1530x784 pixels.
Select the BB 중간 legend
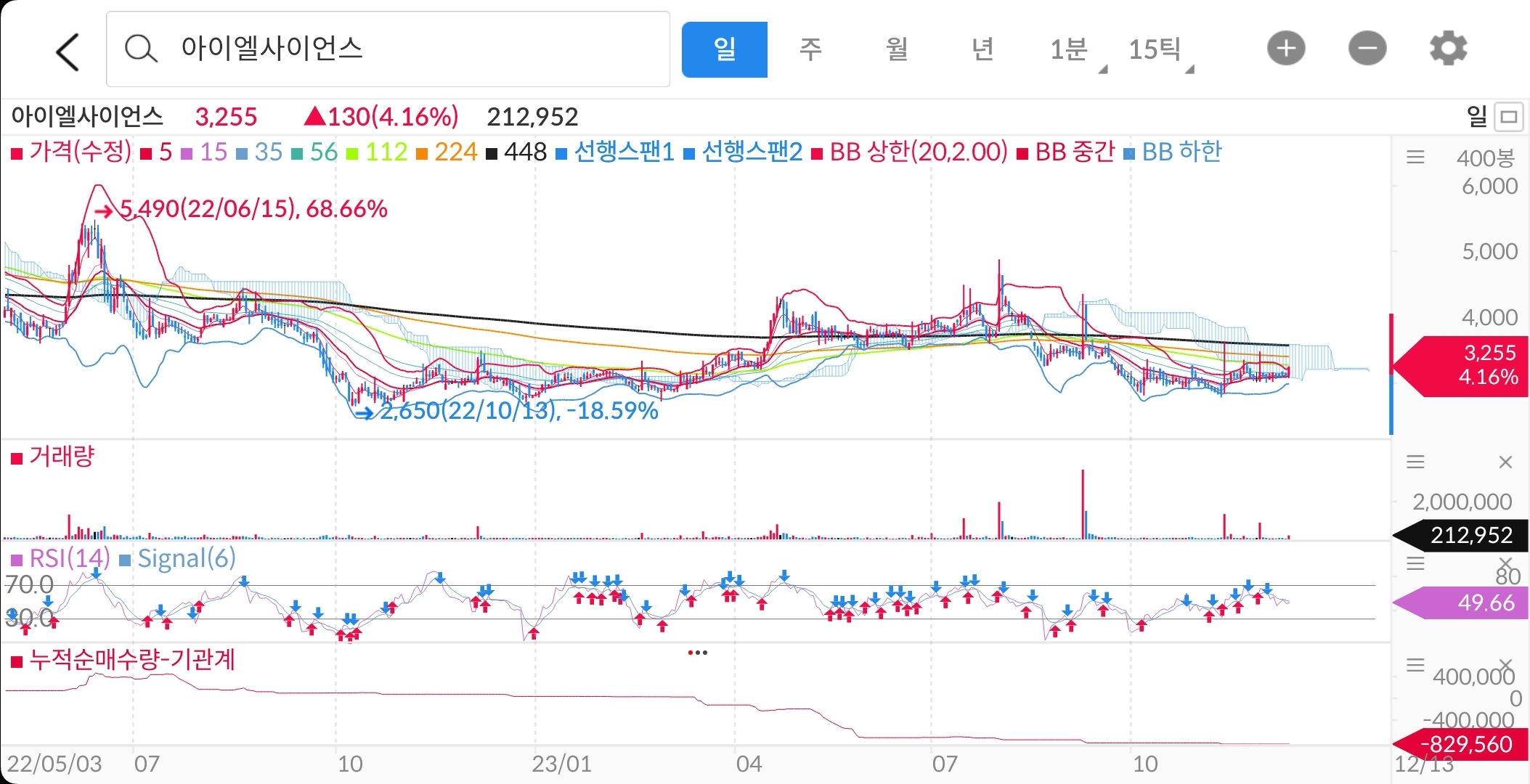(1066, 152)
